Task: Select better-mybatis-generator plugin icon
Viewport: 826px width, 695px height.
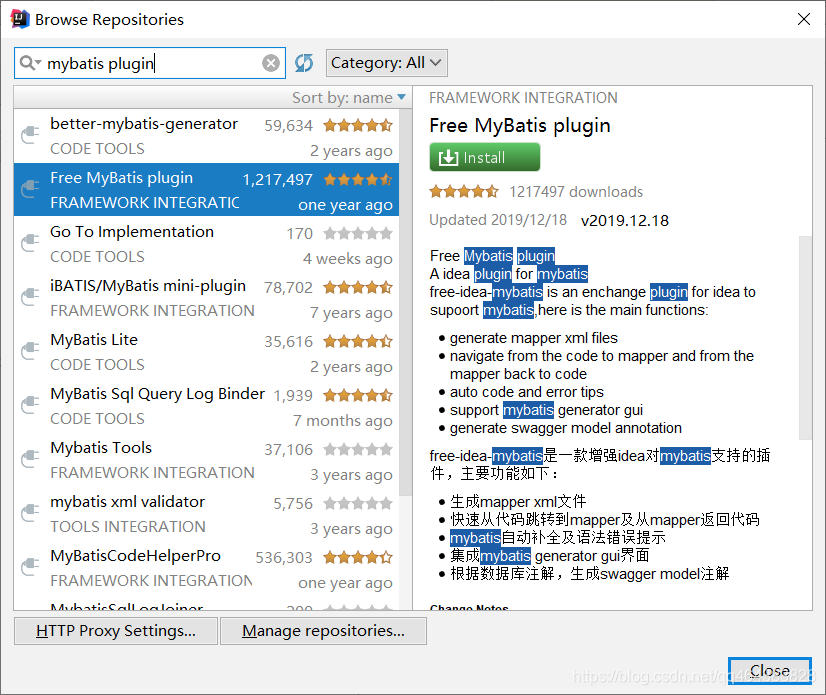Action: 30,135
